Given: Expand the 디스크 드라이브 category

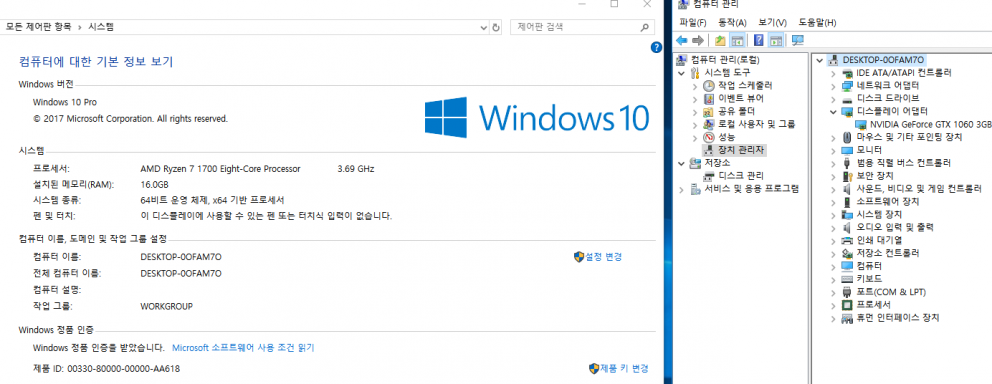Looking at the screenshot, I should 833,99.
